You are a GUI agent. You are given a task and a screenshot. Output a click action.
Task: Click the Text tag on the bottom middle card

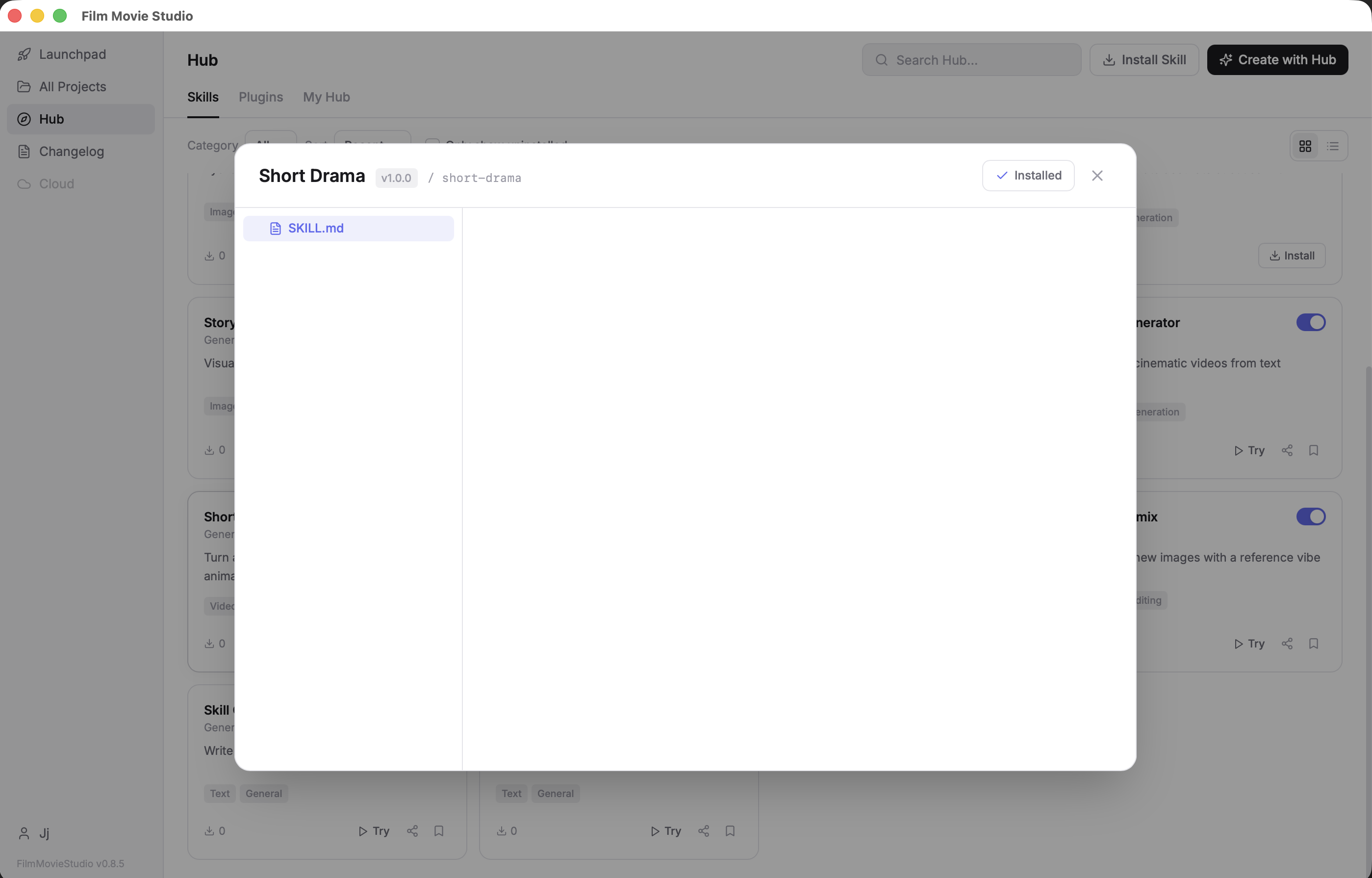point(511,794)
